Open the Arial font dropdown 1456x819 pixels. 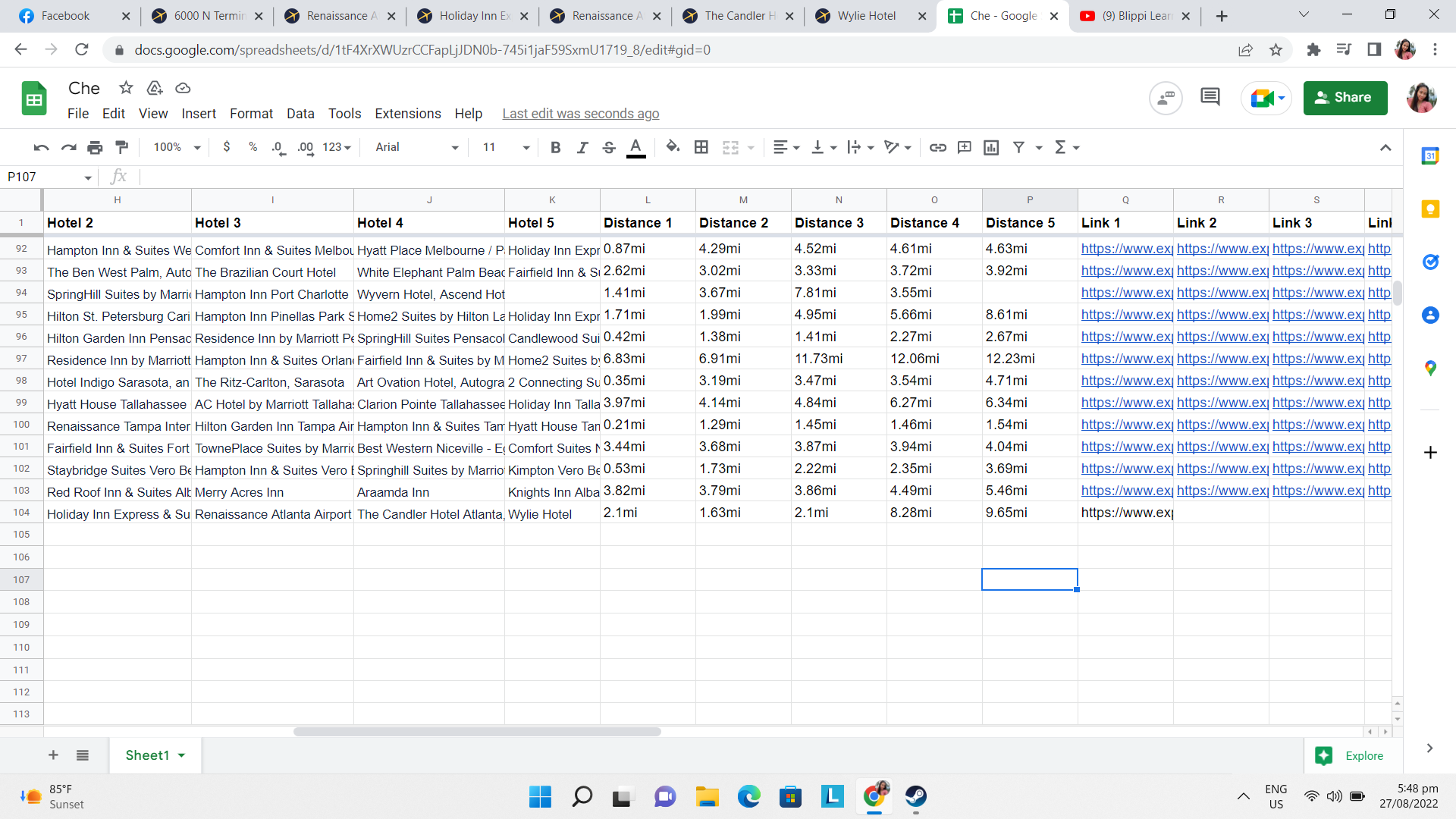tap(417, 147)
